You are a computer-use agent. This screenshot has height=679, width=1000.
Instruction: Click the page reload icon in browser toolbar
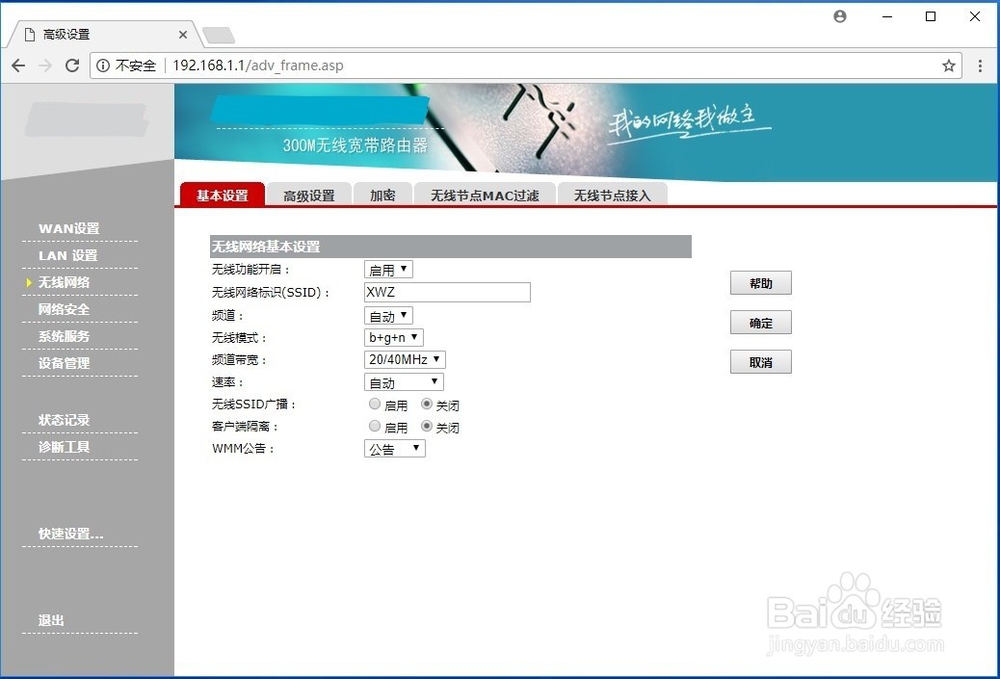click(x=71, y=65)
